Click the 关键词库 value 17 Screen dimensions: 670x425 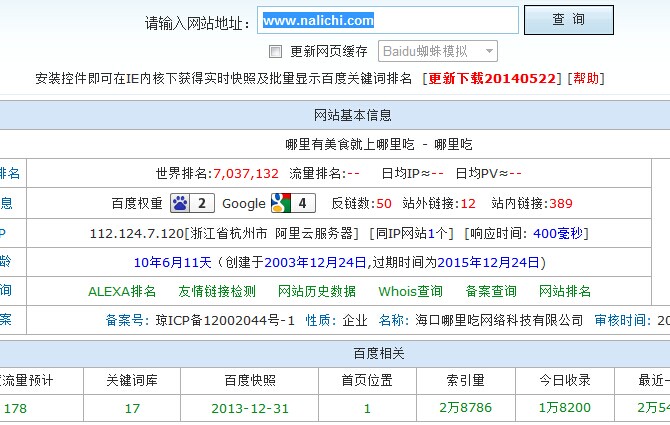click(x=132, y=409)
